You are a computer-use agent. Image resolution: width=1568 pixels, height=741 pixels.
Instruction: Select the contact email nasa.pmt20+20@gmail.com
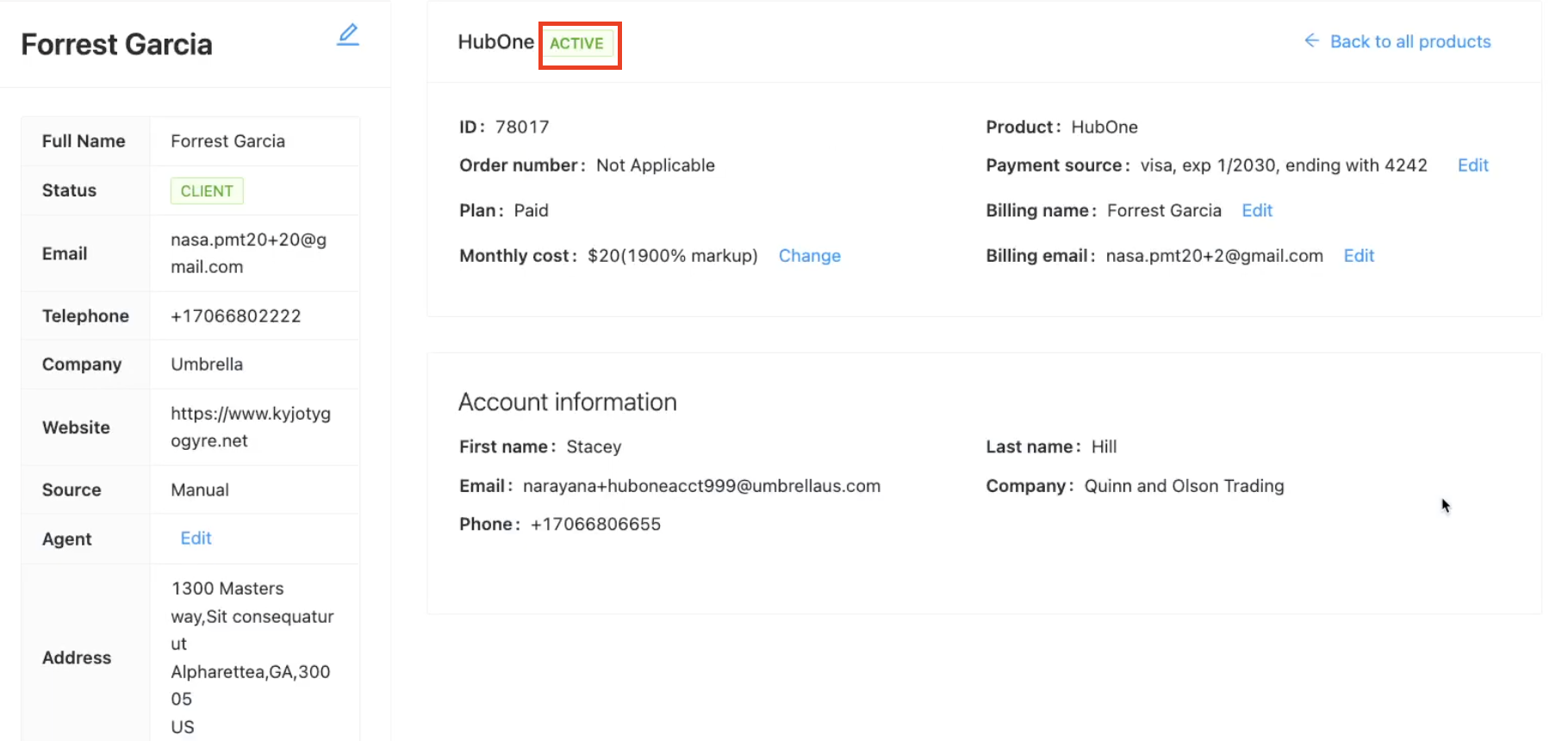pos(248,253)
